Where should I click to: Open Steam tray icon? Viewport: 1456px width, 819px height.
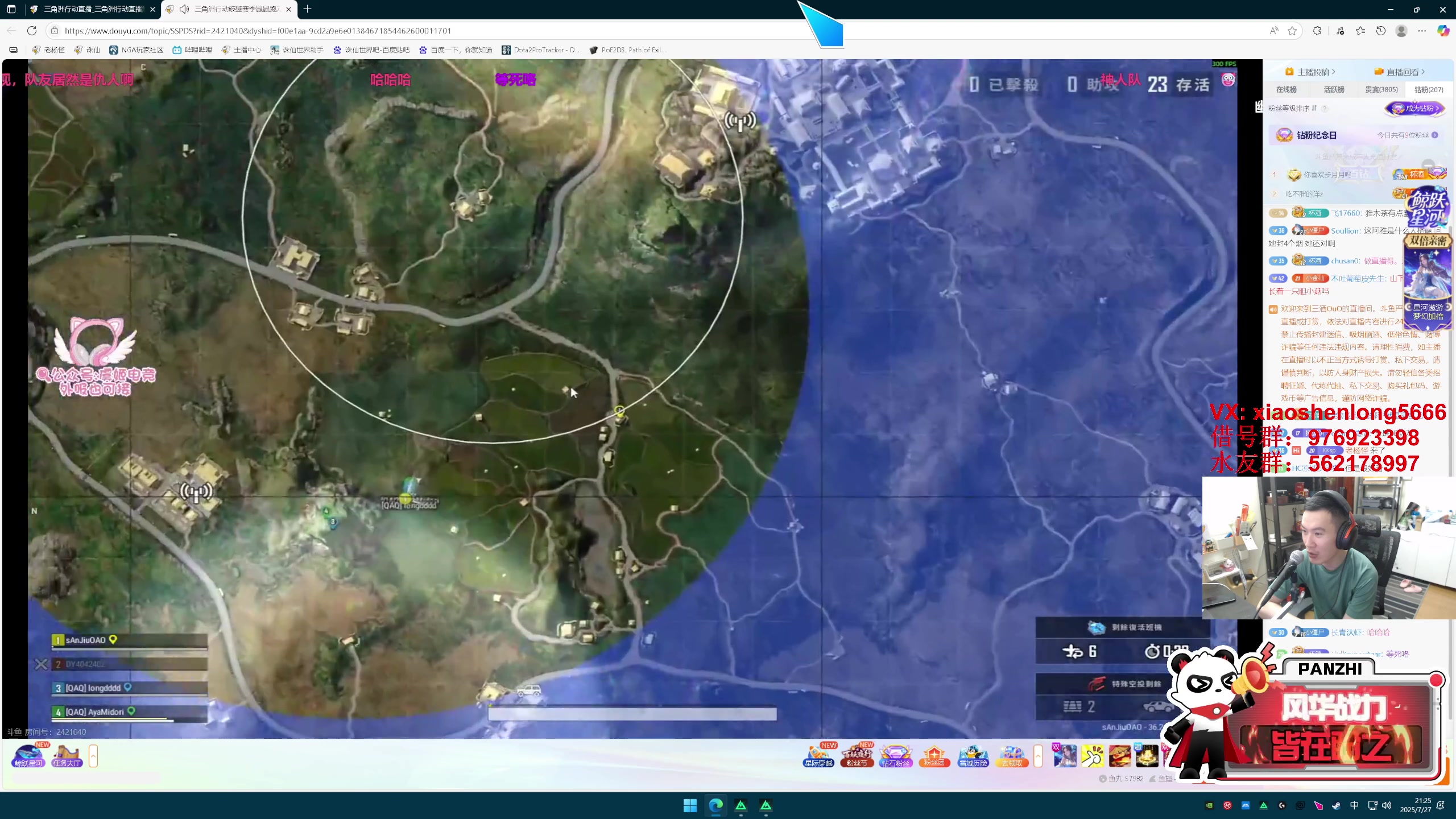1336,805
